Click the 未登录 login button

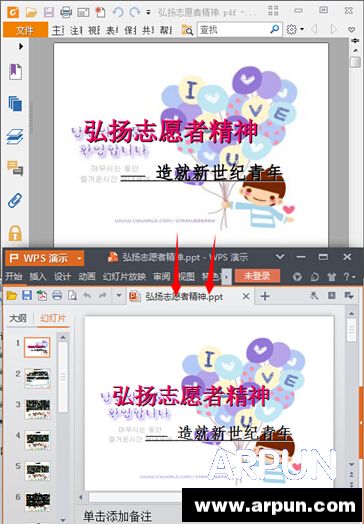(257, 276)
